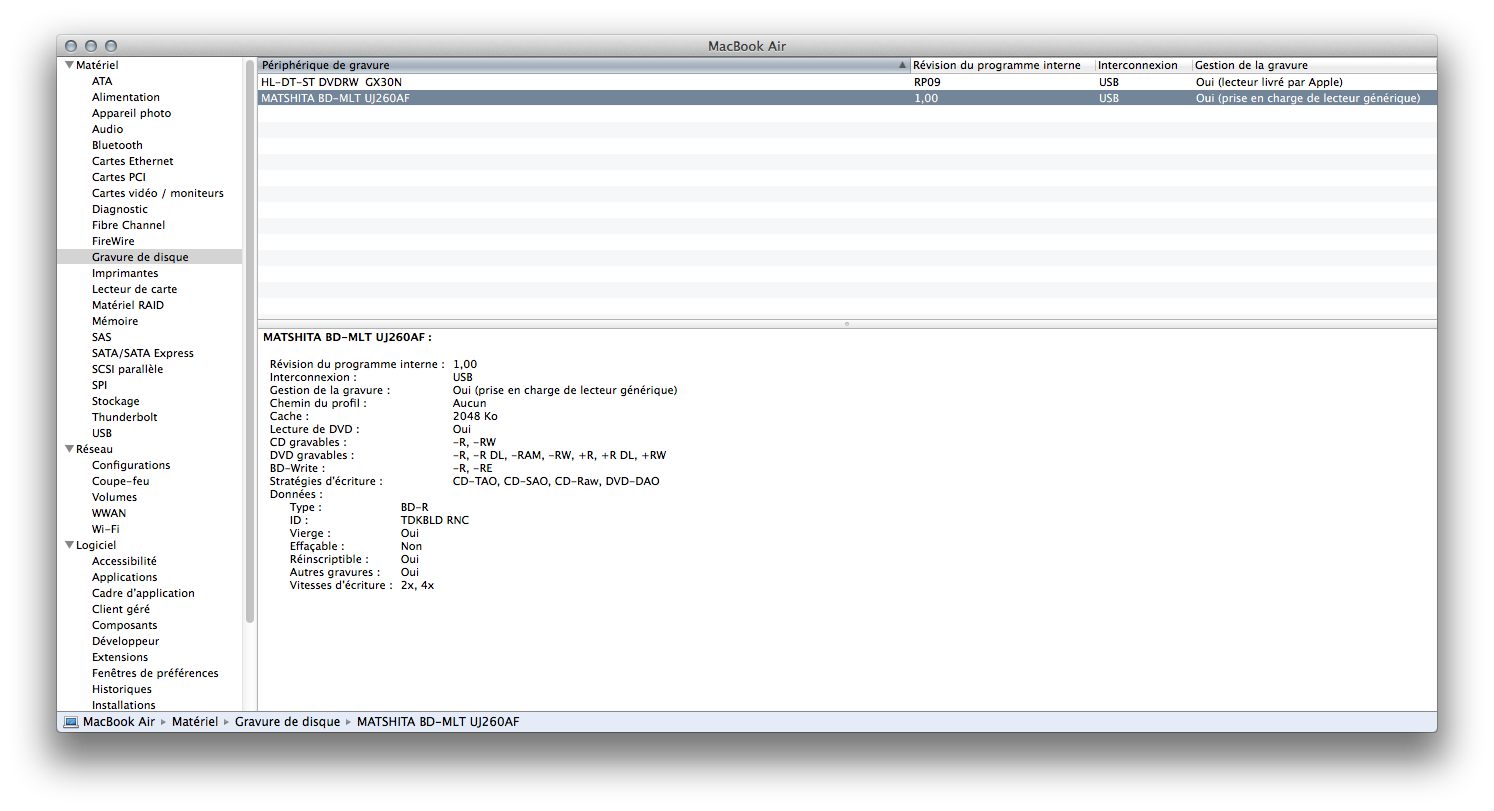Open the Extensions section
This screenshot has height=811, width=1494.
pos(120,657)
